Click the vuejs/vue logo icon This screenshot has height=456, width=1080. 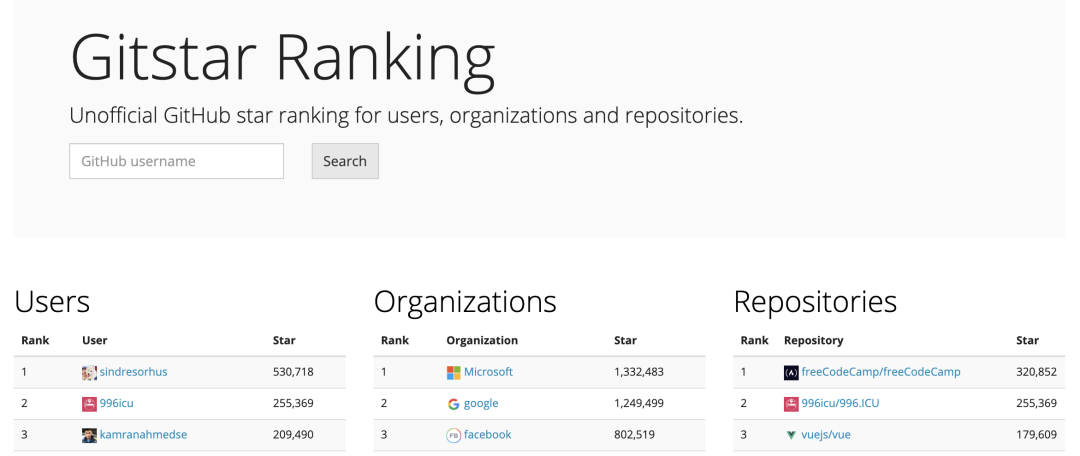click(791, 435)
